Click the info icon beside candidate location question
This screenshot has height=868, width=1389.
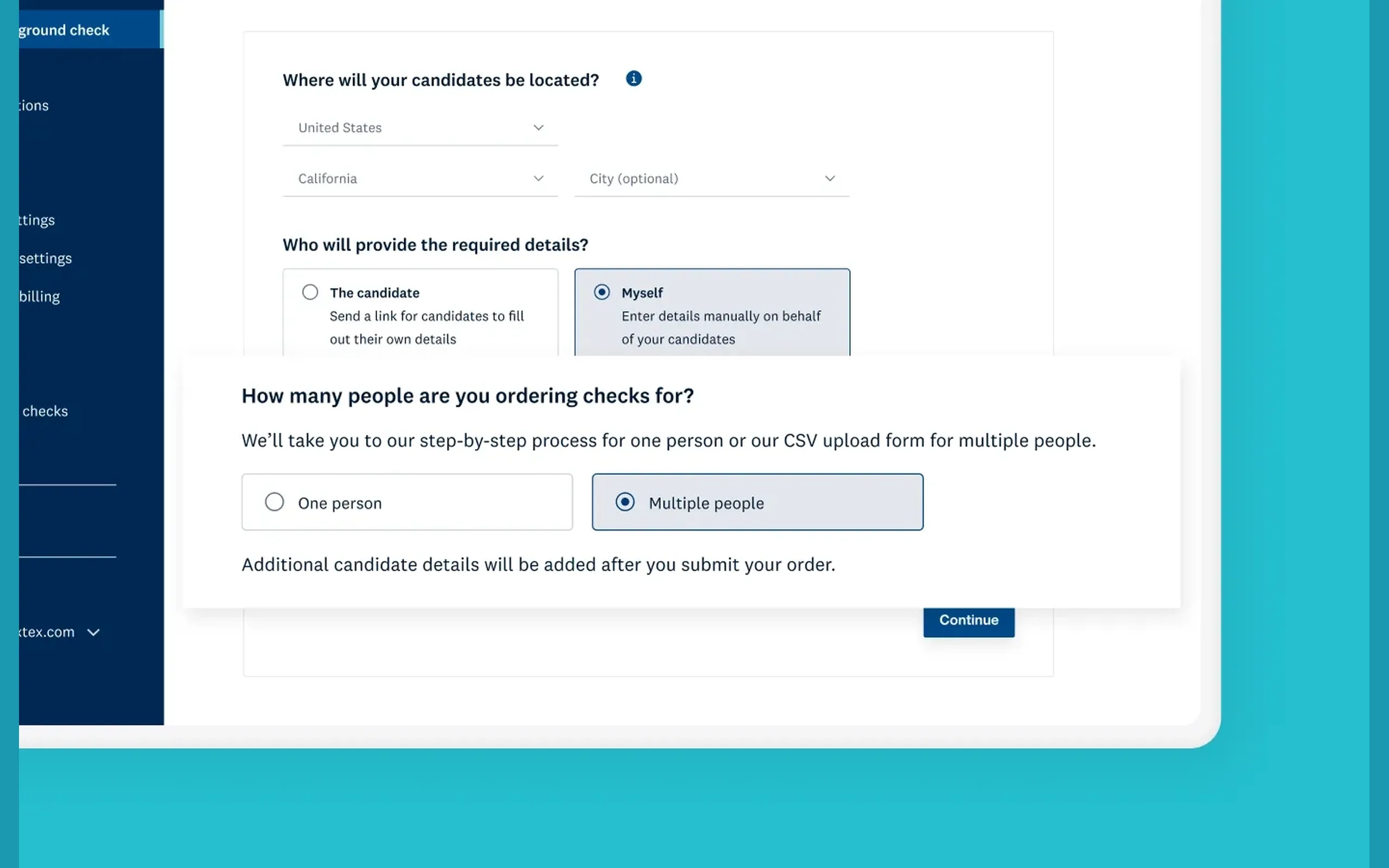pyautogui.click(x=634, y=79)
